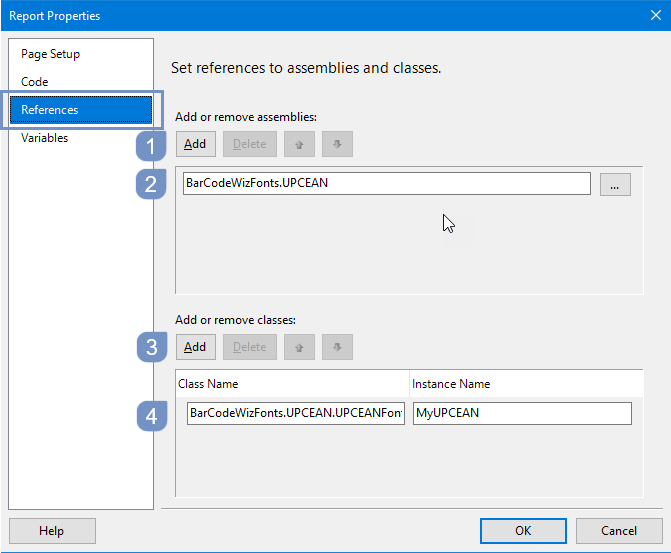The image size is (671, 553).
Task: Close the Report Properties window
Action: pos(656,15)
